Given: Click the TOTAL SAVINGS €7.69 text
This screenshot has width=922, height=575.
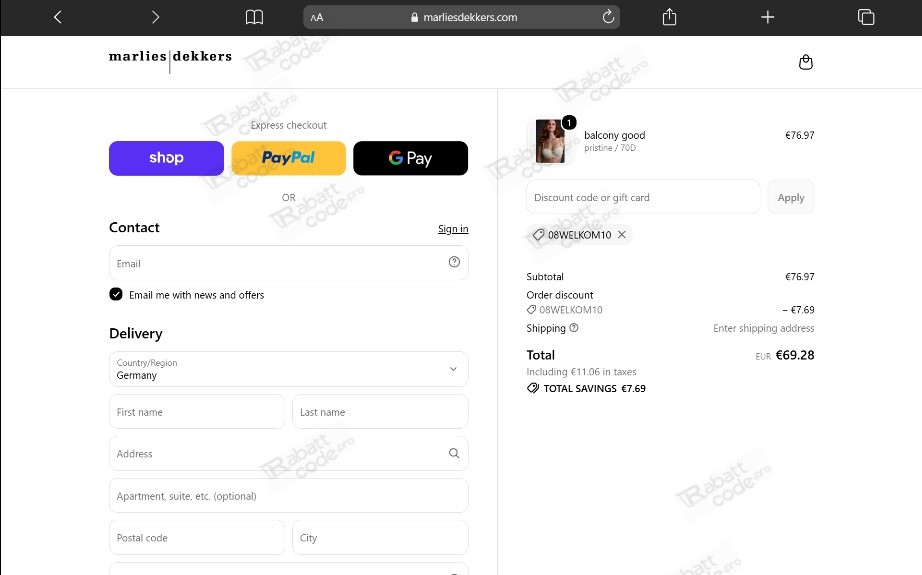Looking at the screenshot, I should click(594, 389).
